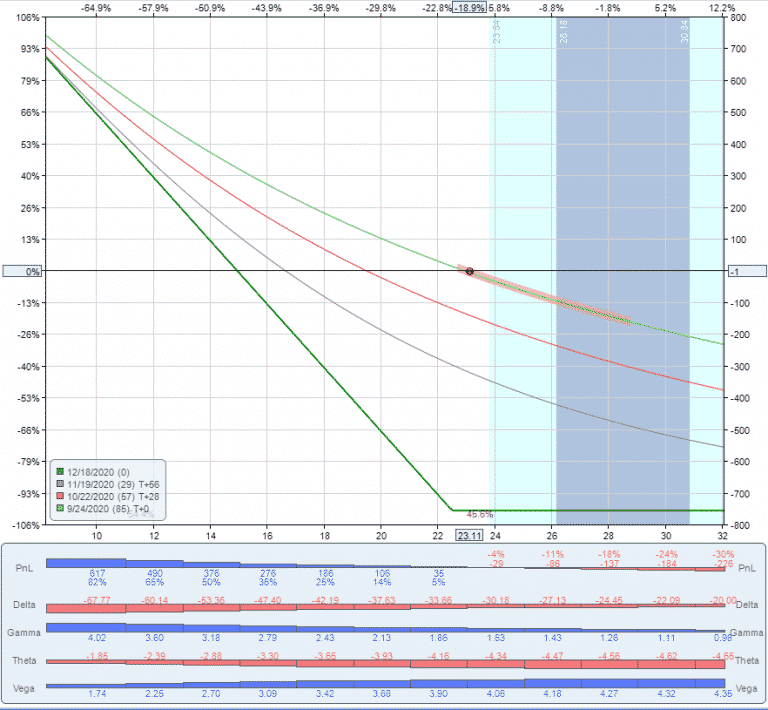Click the gray 11/19/2020 legend swatch
Image resolution: width=768 pixels, height=710 pixels.
(60, 482)
